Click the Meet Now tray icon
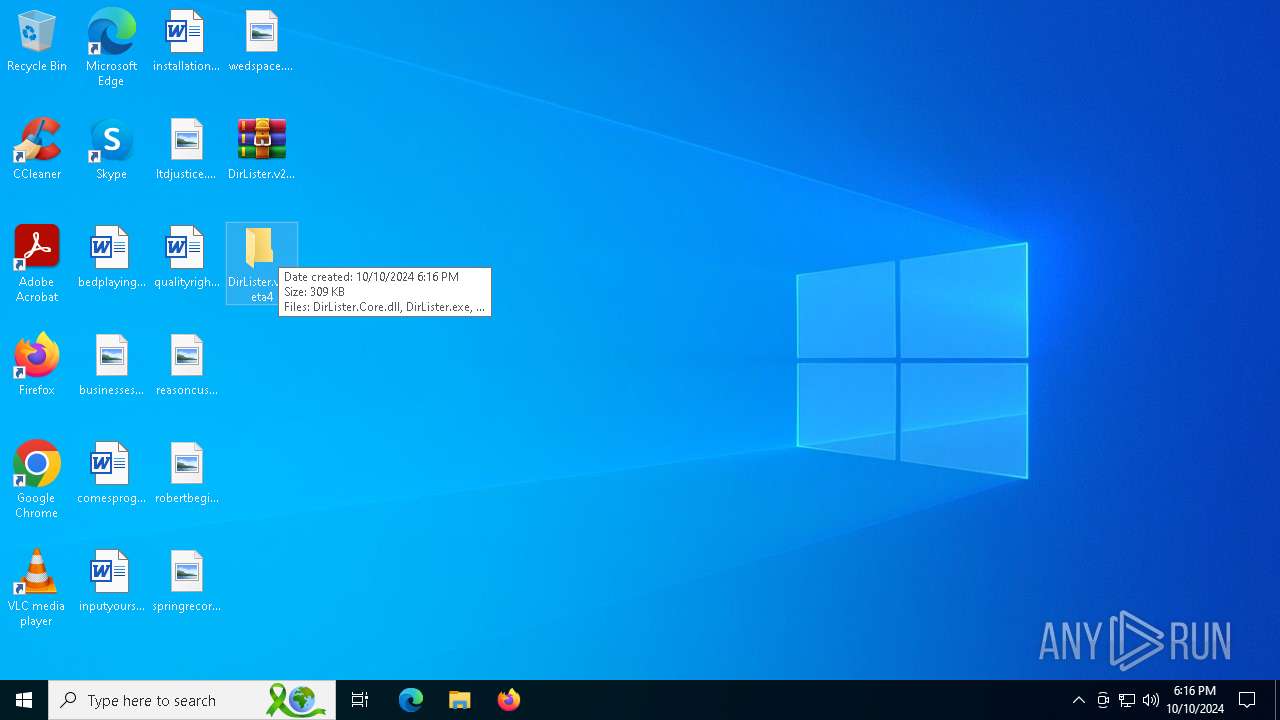The height and width of the screenshot is (720, 1280). (x=1103, y=700)
